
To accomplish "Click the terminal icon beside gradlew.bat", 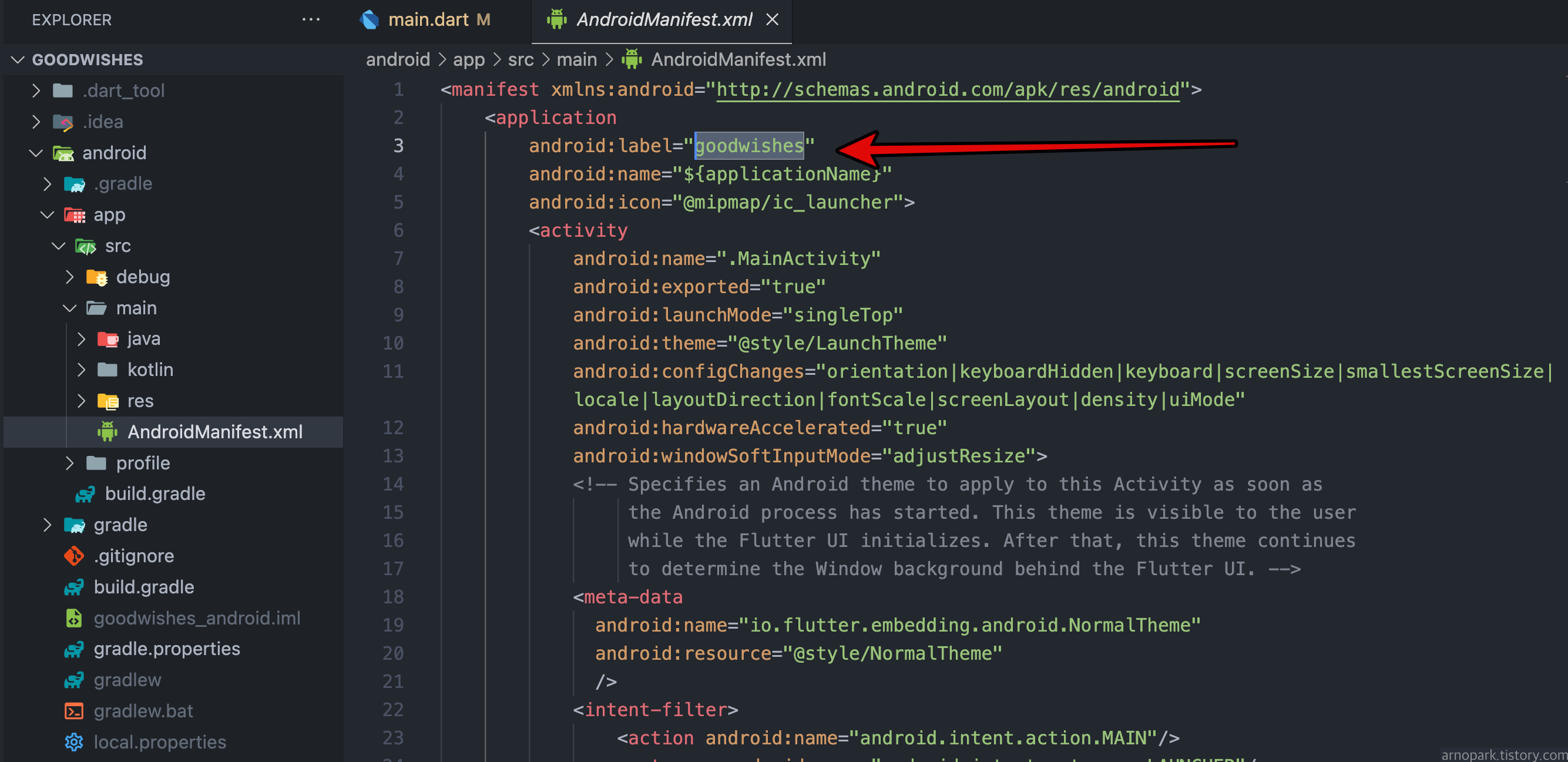I will (74, 711).
